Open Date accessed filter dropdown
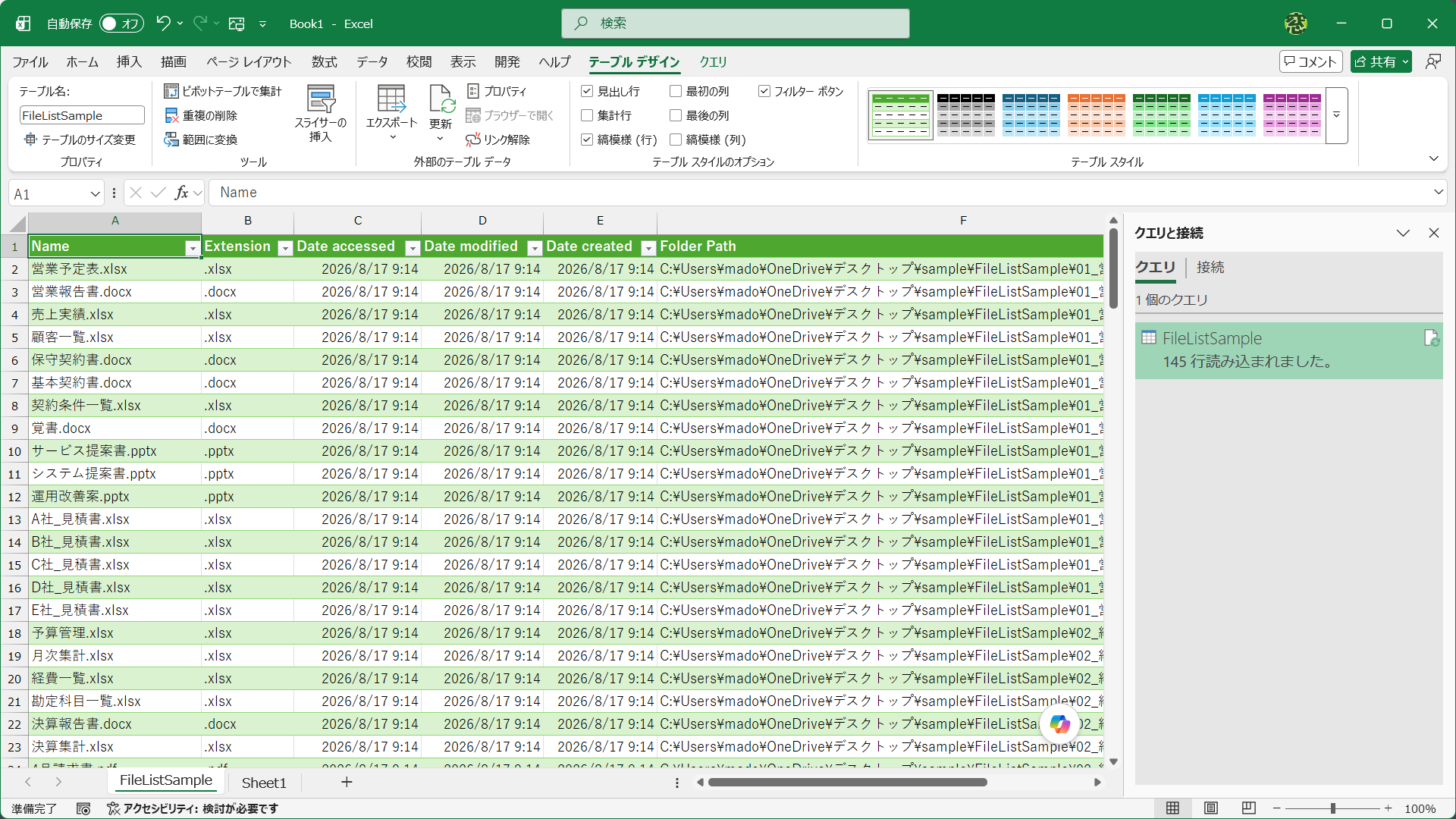Image resolution: width=1456 pixels, height=819 pixels. coord(413,248)
